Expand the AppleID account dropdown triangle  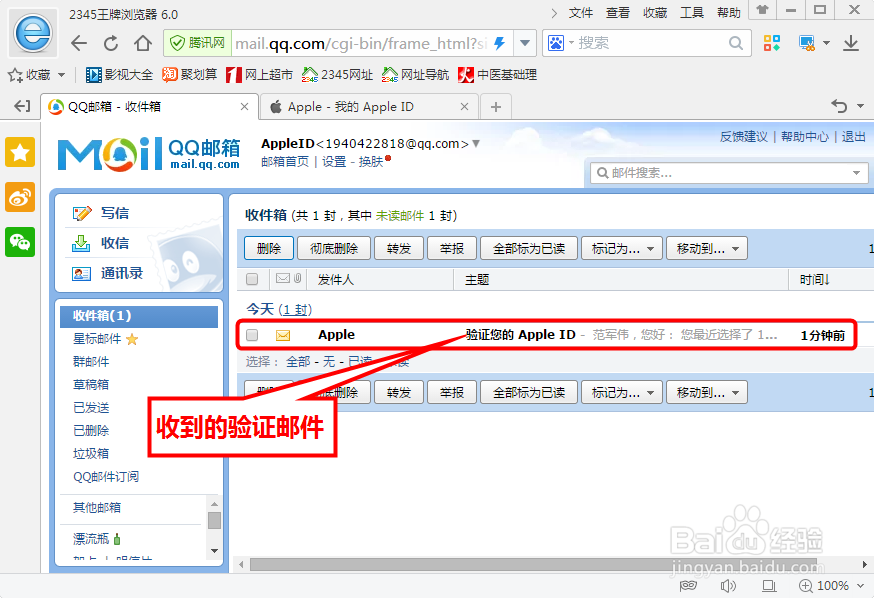tap(475, 144)
